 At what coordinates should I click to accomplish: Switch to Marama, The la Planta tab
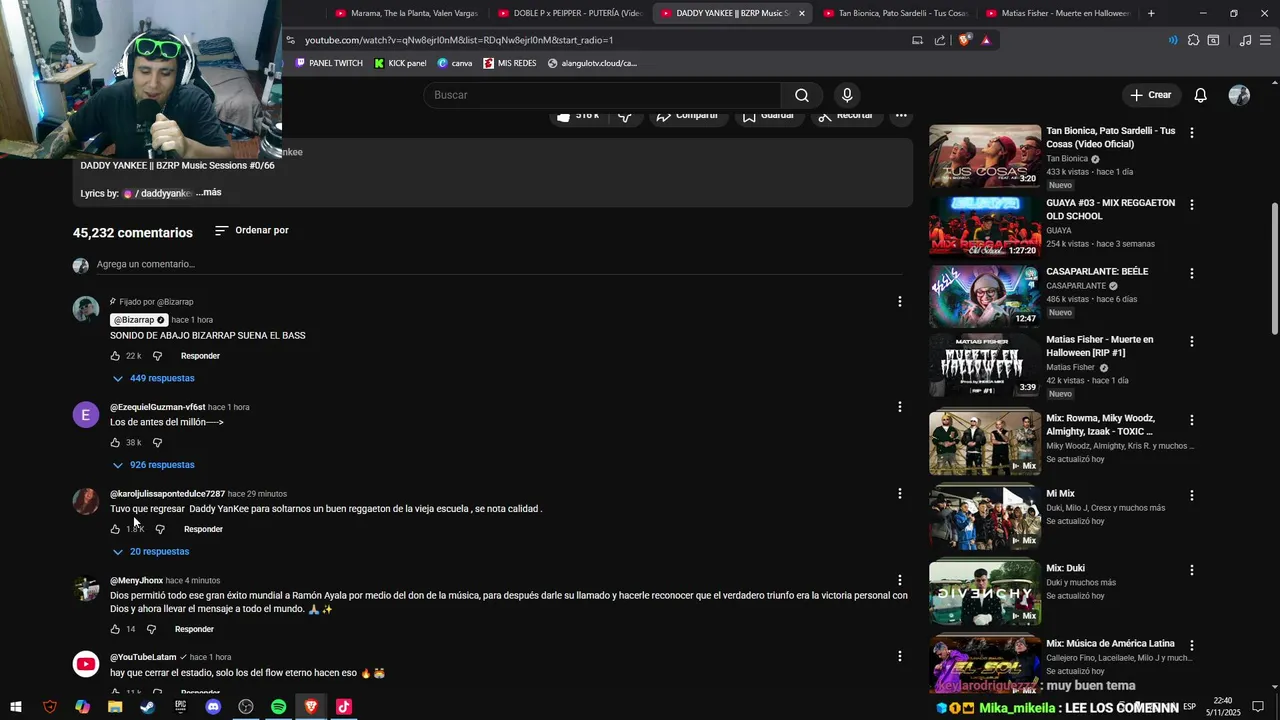click(x=407, y=13)
